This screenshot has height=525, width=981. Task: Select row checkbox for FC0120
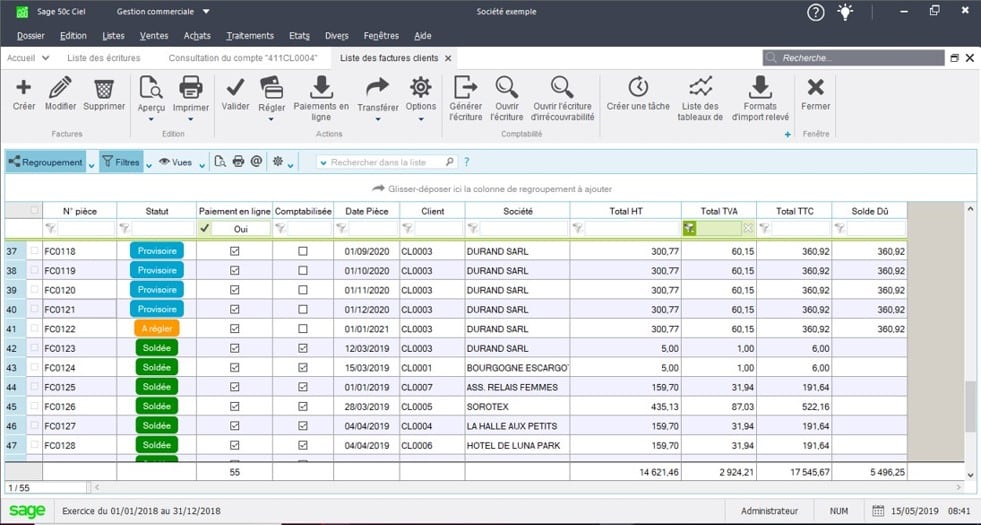click(x=34, y=290)
